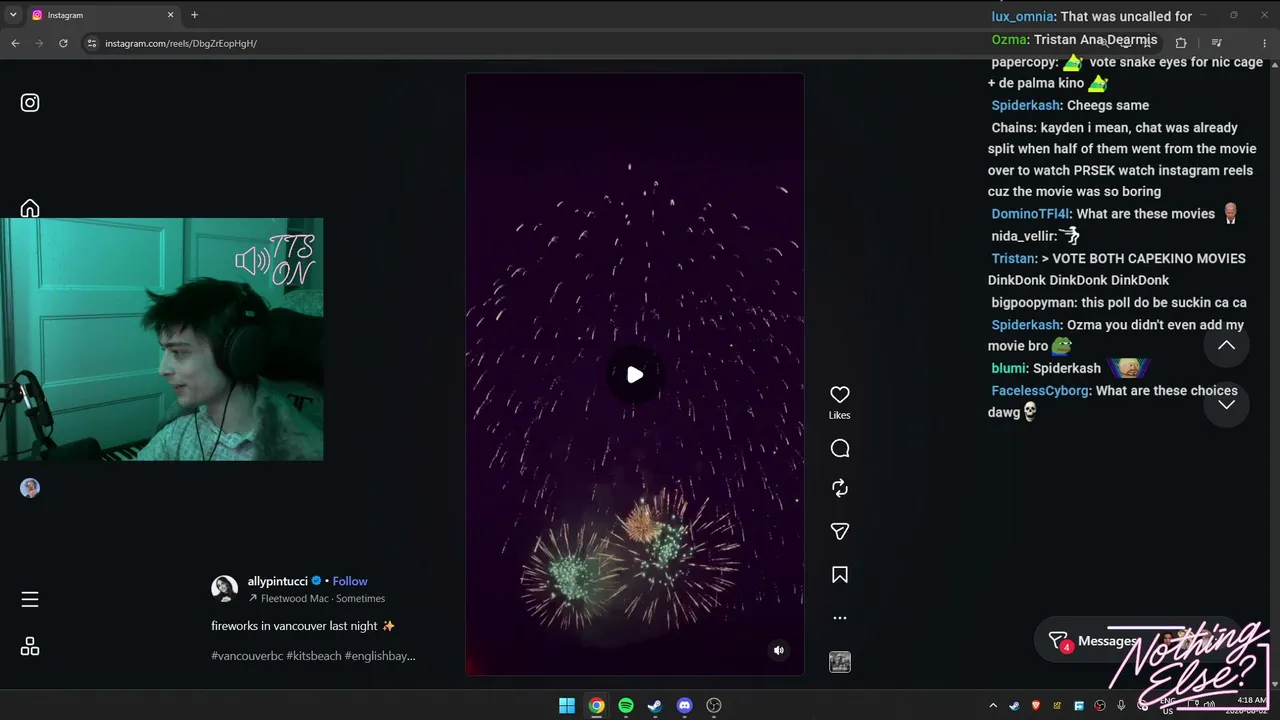1280x720 pixels.
Task: Click allypintucci's profile picture
Action: [x=225, y=588]
